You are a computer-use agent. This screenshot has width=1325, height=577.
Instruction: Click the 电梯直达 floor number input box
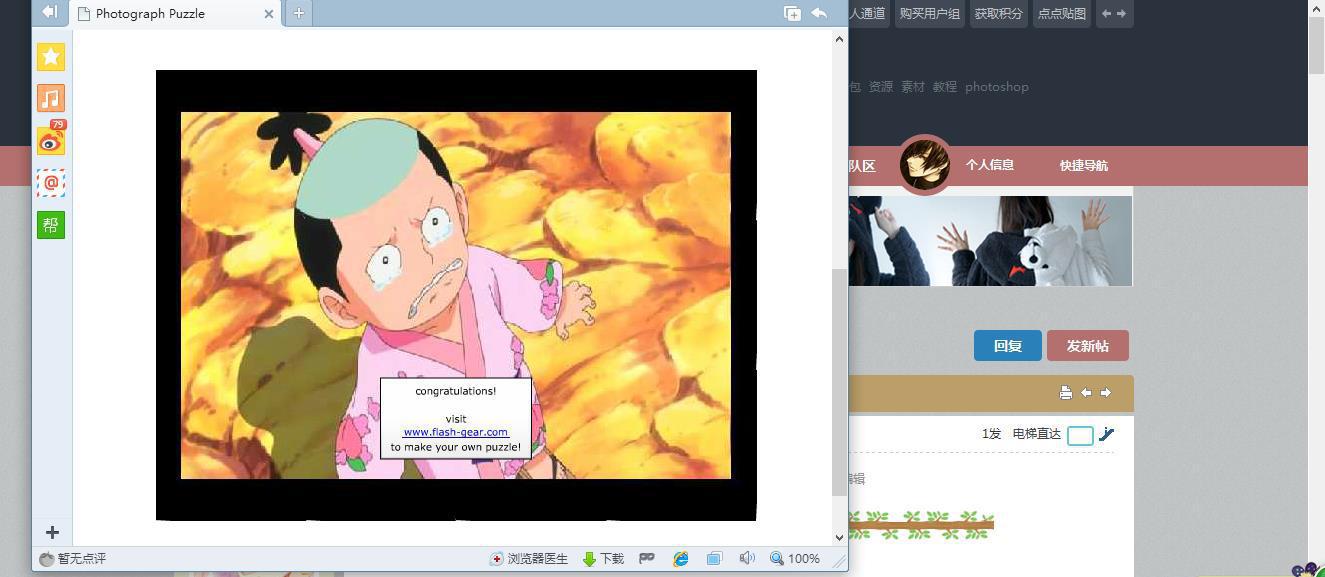[1080, 435]
